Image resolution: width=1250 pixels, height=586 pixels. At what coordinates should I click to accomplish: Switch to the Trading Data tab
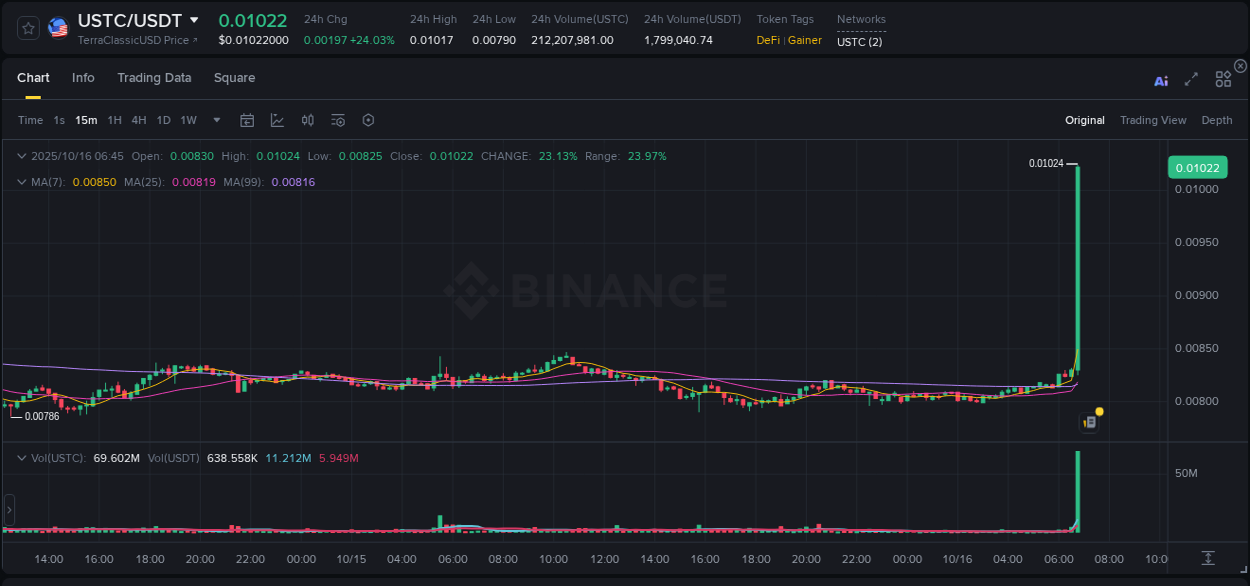[x=154, y=77]
